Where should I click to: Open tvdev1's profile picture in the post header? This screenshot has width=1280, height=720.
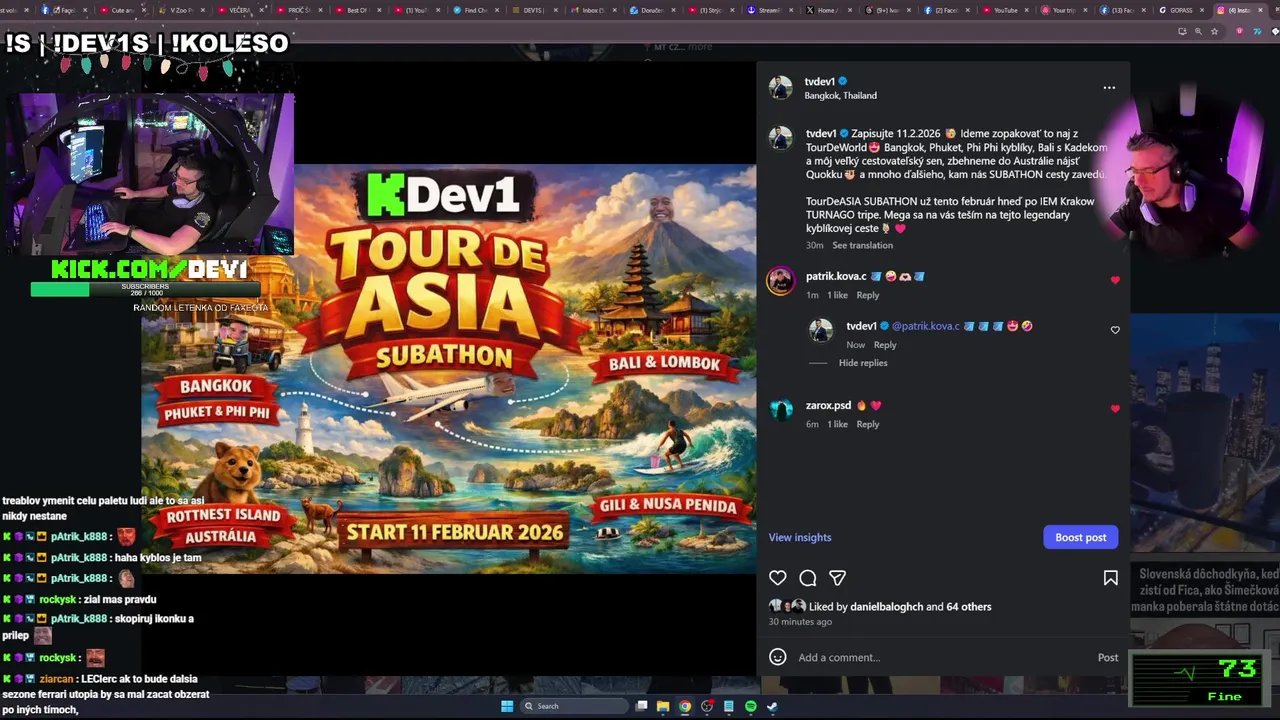tap(781, 88)
